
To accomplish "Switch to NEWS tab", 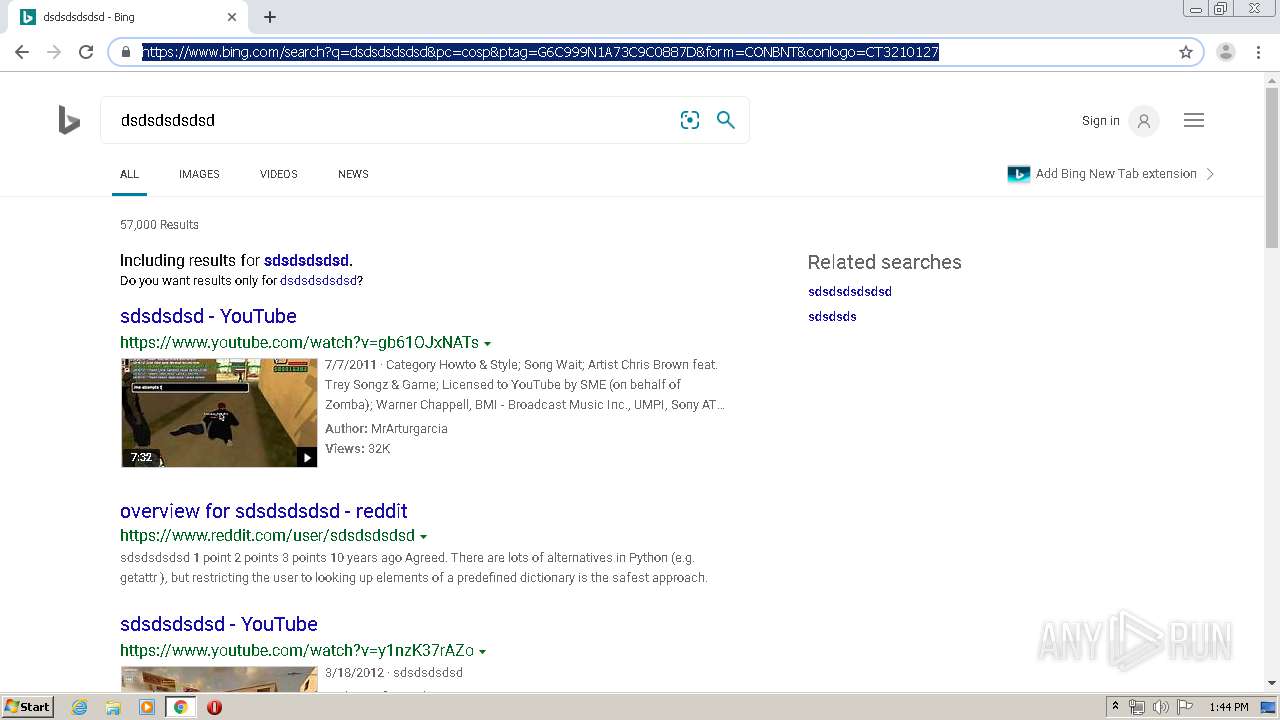I will coord(353,174).
